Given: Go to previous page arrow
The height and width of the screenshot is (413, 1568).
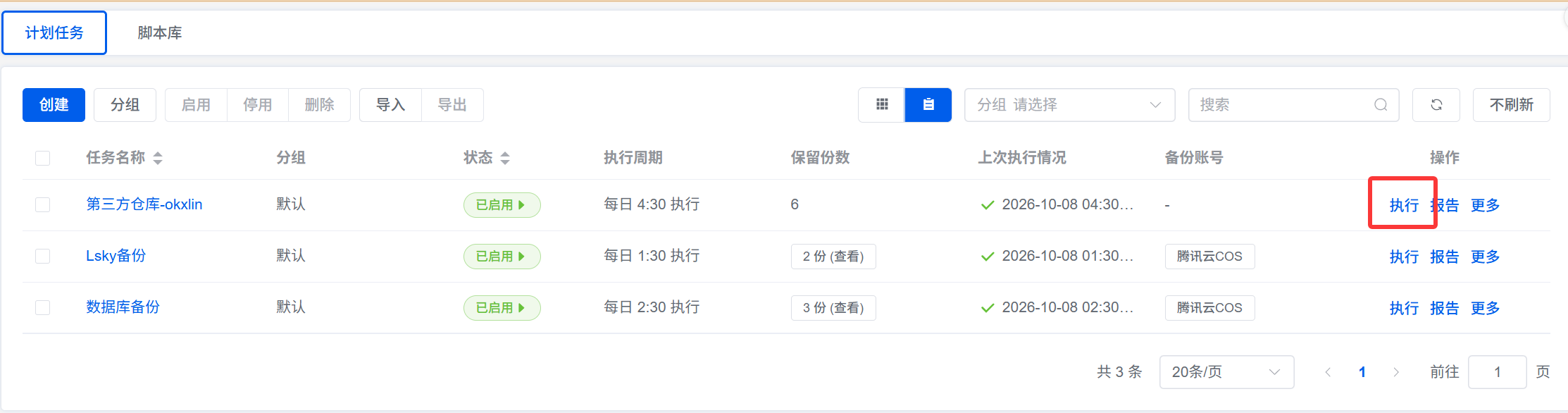Looking at the screenshot, I should click(x=1328, y=372).
